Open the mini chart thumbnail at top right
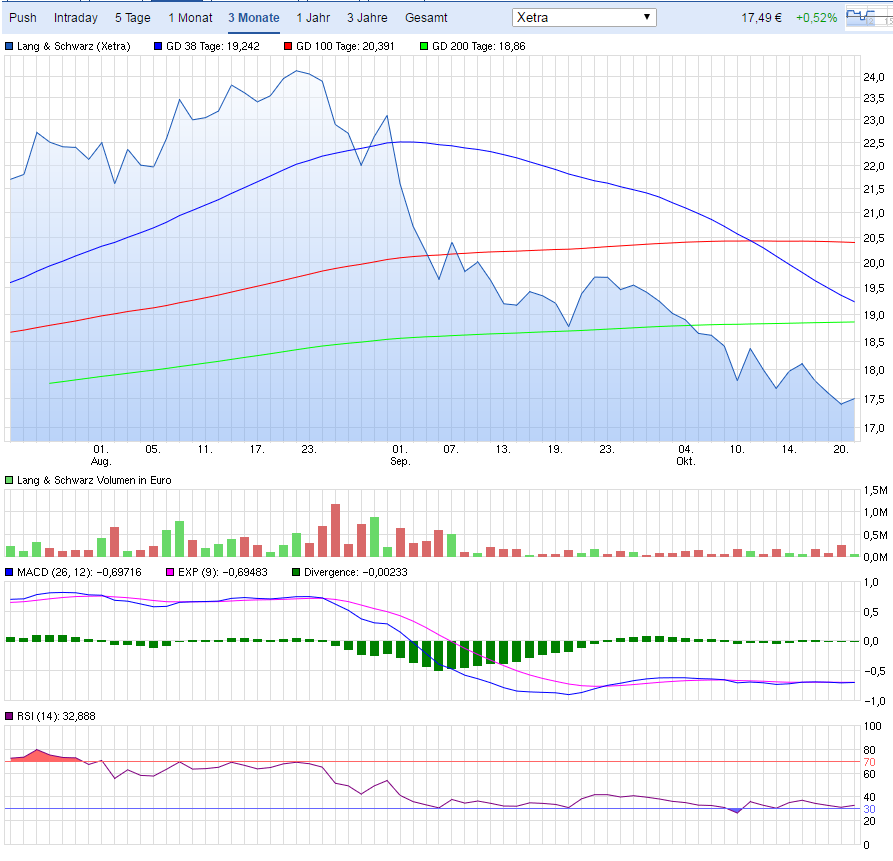893x861 pixels. [x=869, y=17]
